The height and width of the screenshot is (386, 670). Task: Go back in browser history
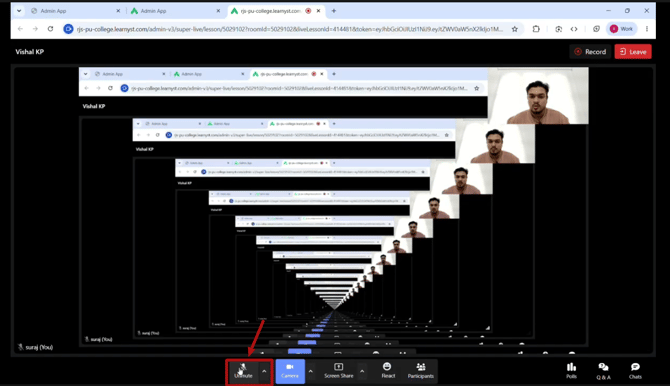pos(21,29)
